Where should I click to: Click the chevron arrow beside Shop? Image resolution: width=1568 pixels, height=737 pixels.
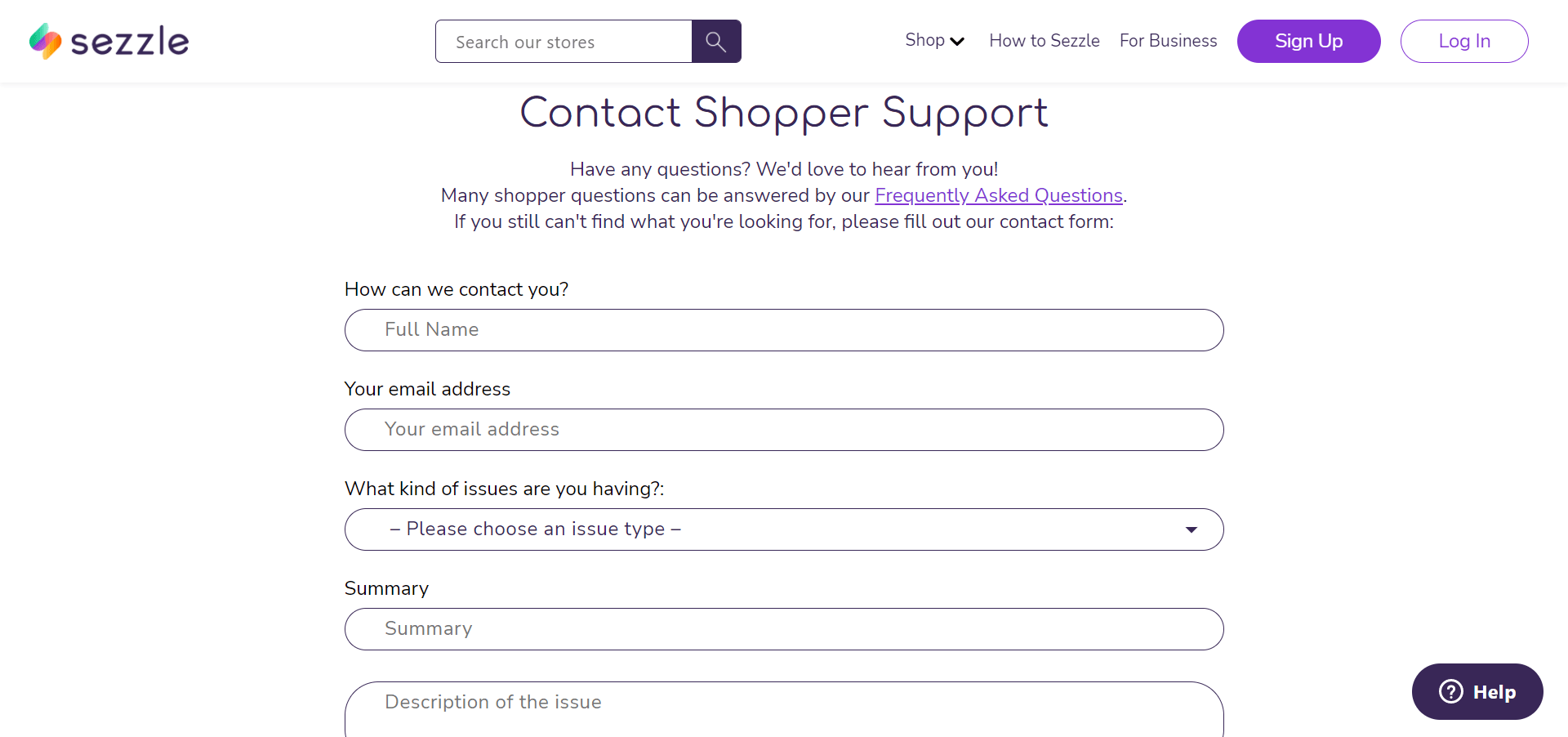(958, 42)
